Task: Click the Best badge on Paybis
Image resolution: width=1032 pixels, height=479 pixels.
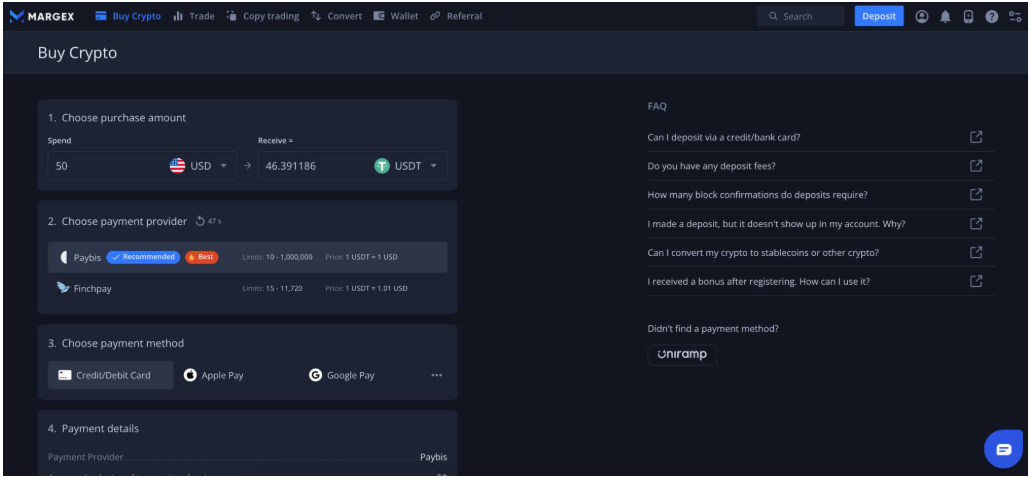Action: coord(201,257)
